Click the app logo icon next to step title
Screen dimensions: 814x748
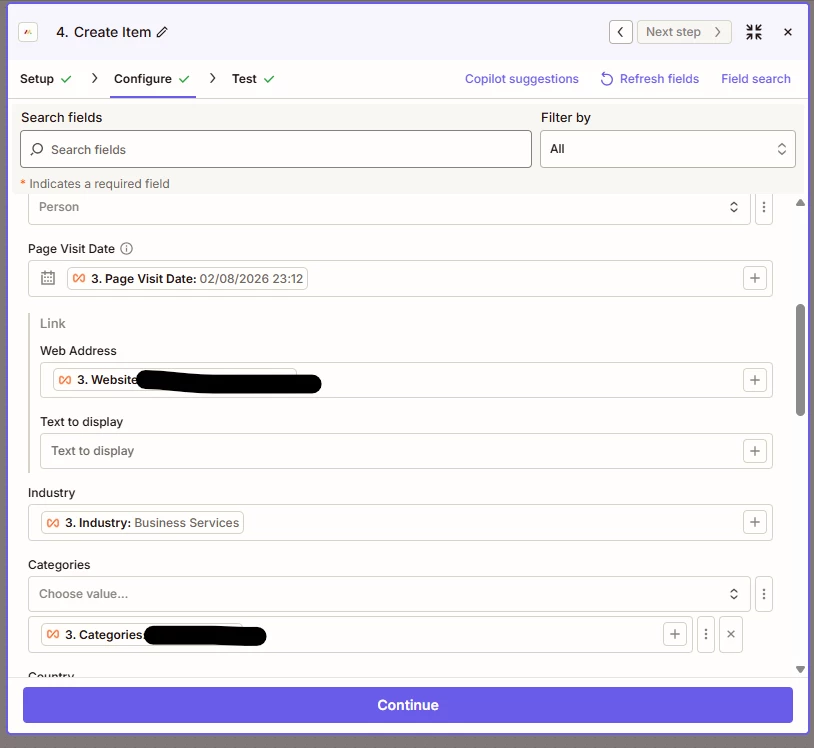pos(28,32)
